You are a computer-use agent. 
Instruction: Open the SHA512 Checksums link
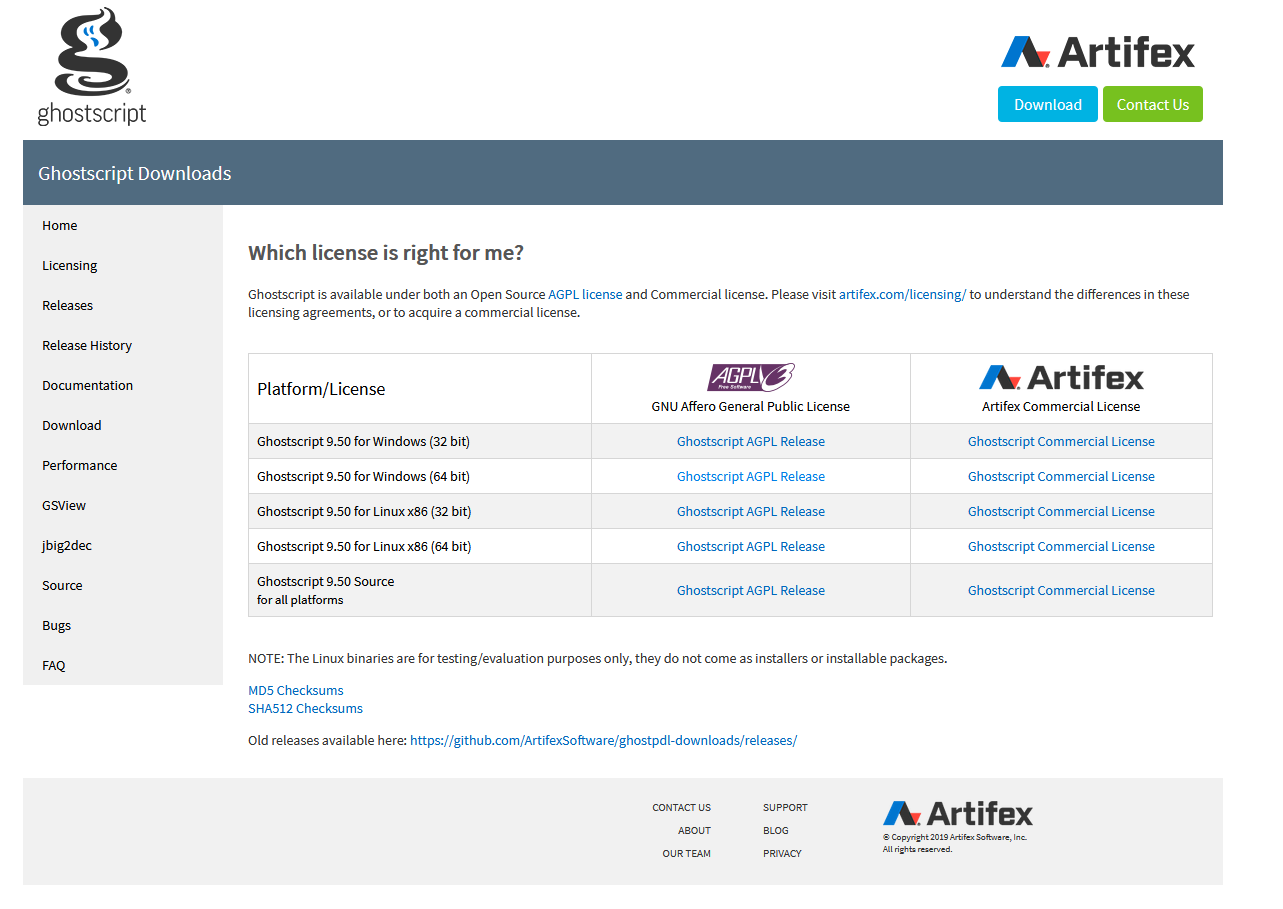coord(306,708)
